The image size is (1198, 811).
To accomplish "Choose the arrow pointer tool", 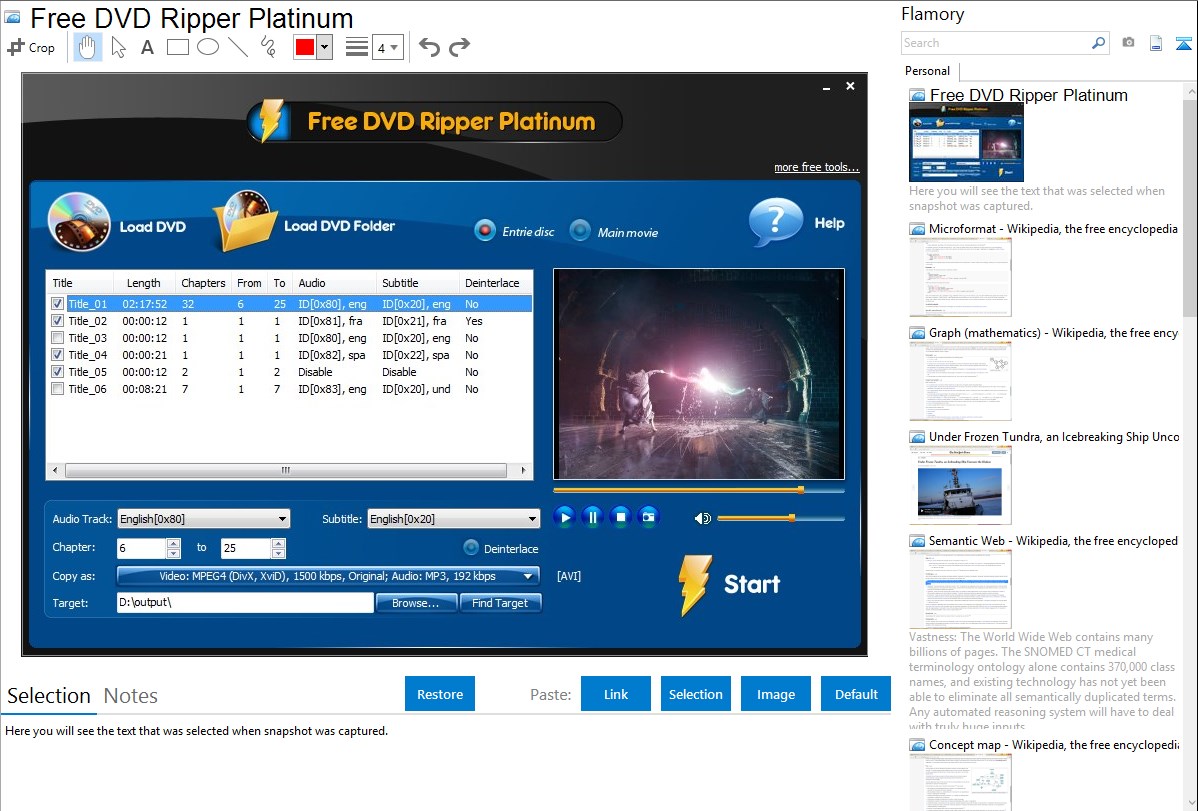I will (118, 47).
